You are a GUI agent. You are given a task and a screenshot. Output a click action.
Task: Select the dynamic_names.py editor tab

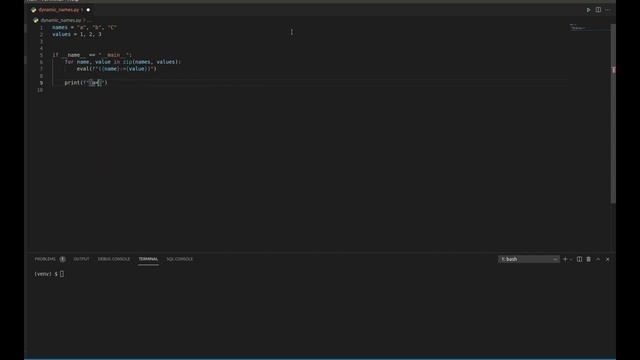pyautogui.click(x=60, y=10)
